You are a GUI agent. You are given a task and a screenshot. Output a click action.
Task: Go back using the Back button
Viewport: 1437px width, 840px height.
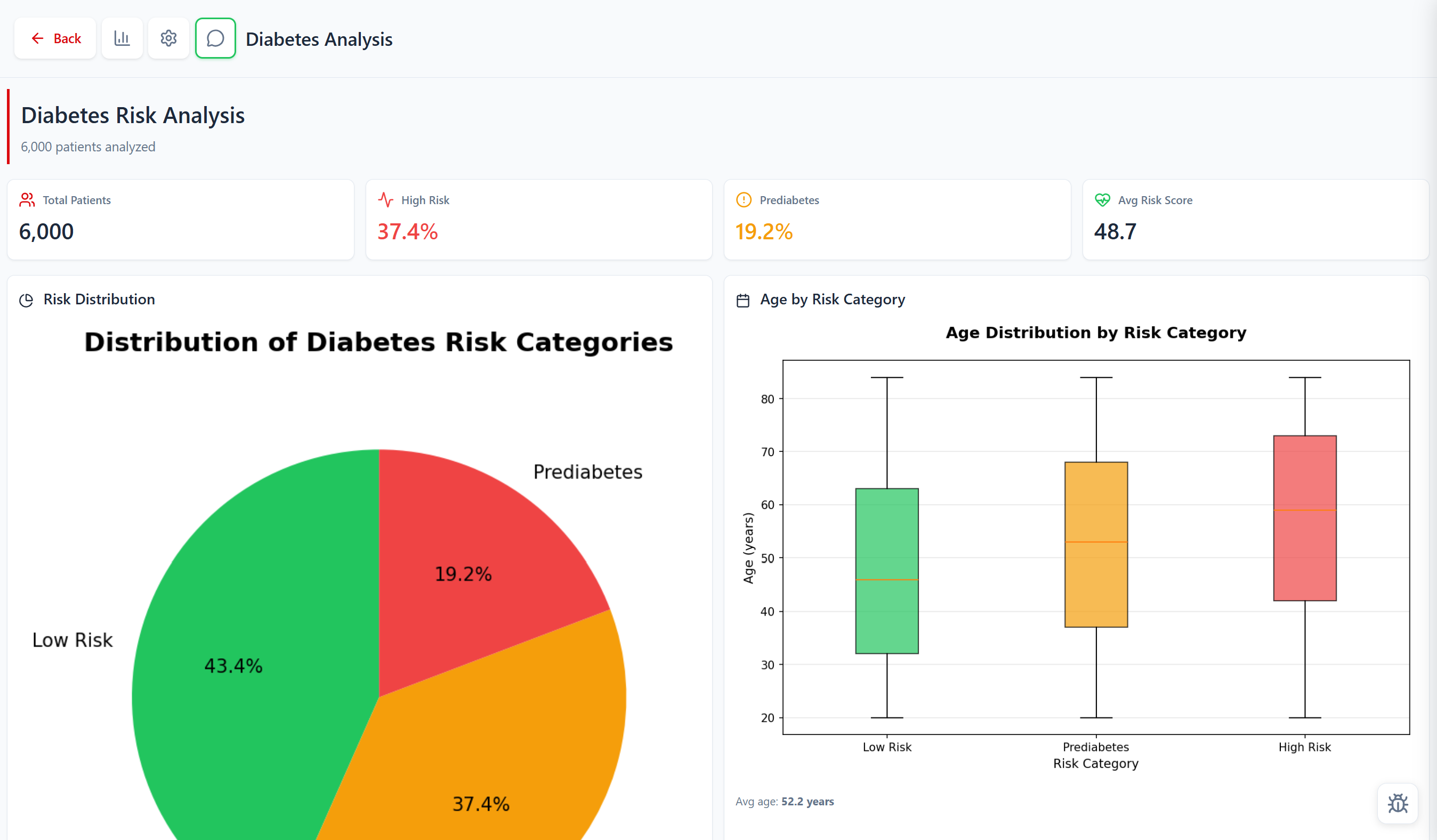click(55, 38)
